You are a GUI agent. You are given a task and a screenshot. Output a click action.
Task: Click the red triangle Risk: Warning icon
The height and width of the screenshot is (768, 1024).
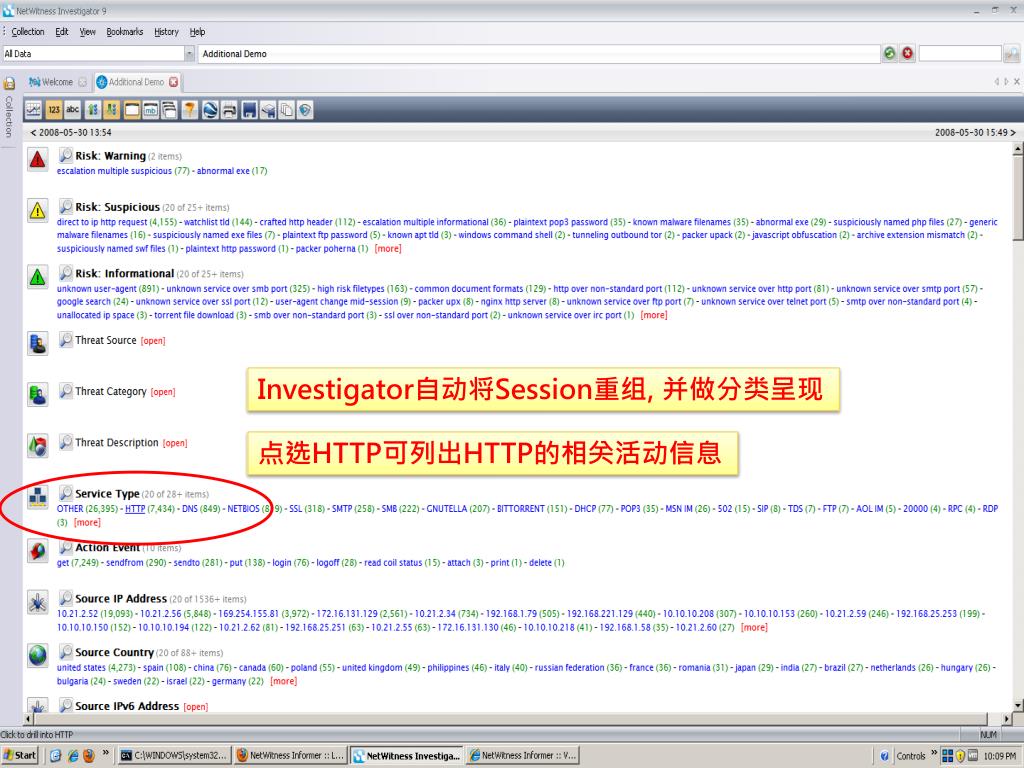tap(38, 159)
